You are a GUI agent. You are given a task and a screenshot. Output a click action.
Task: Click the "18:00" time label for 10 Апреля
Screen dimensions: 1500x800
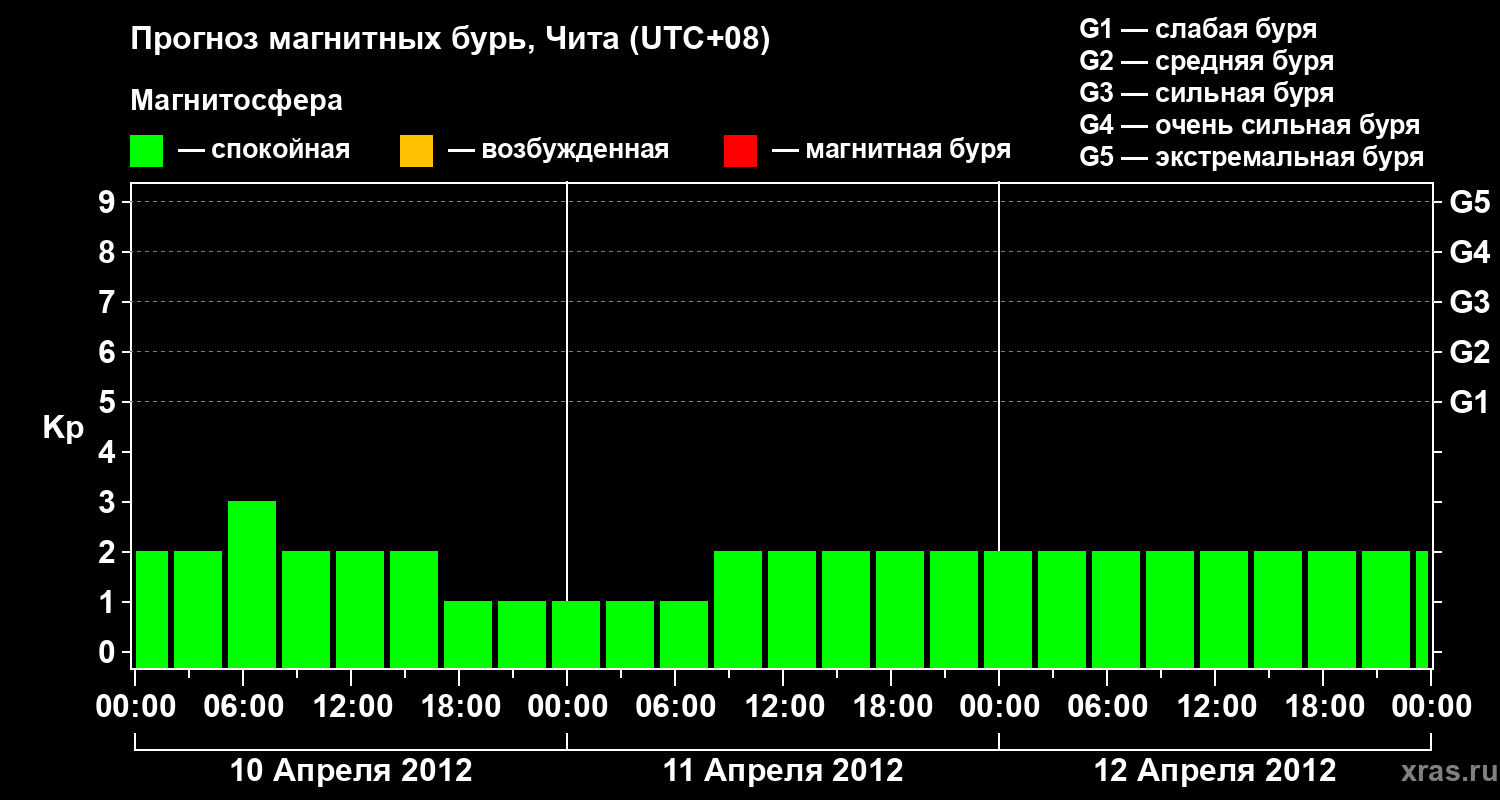click(x=459, y=706)
